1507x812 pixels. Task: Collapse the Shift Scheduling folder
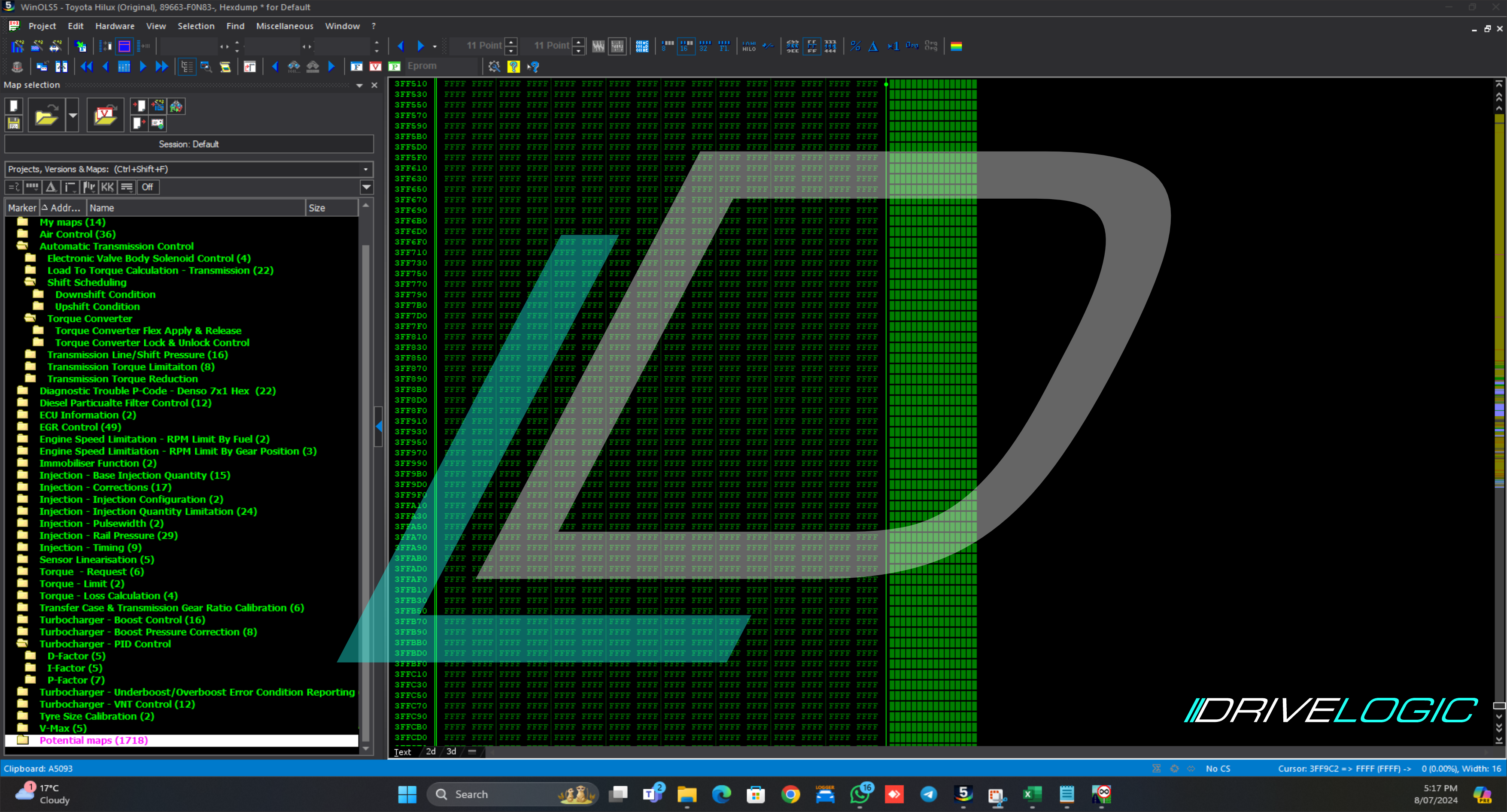pos(30,282)
